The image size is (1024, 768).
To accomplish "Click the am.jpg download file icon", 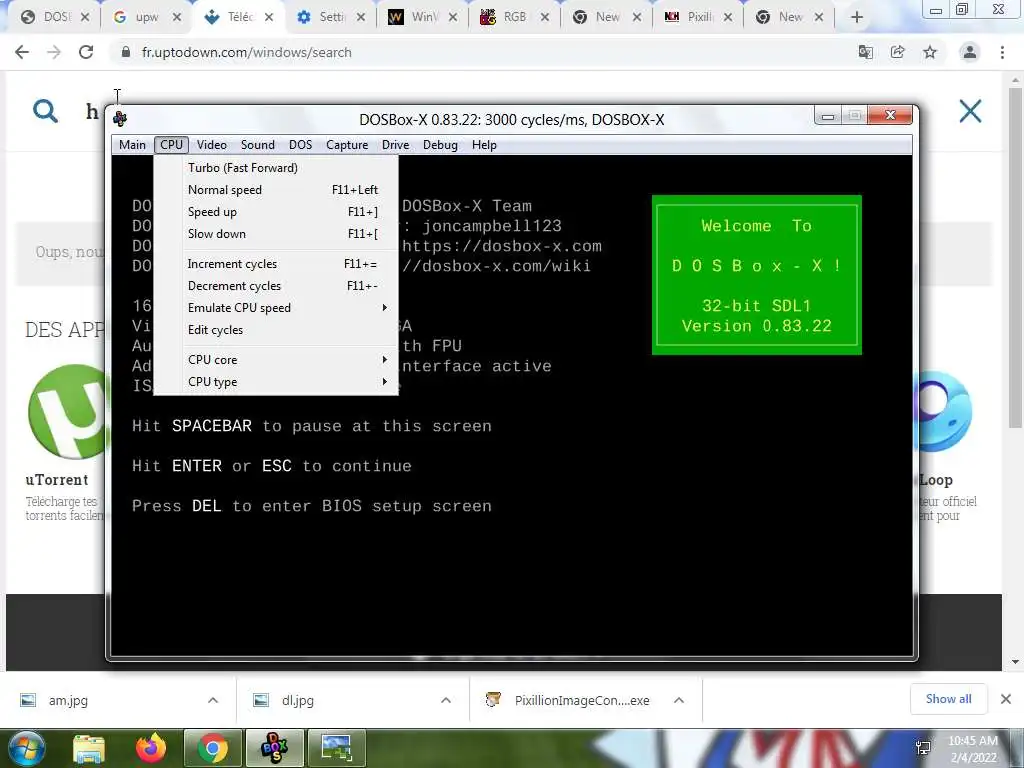I will [x=28, y=700].
